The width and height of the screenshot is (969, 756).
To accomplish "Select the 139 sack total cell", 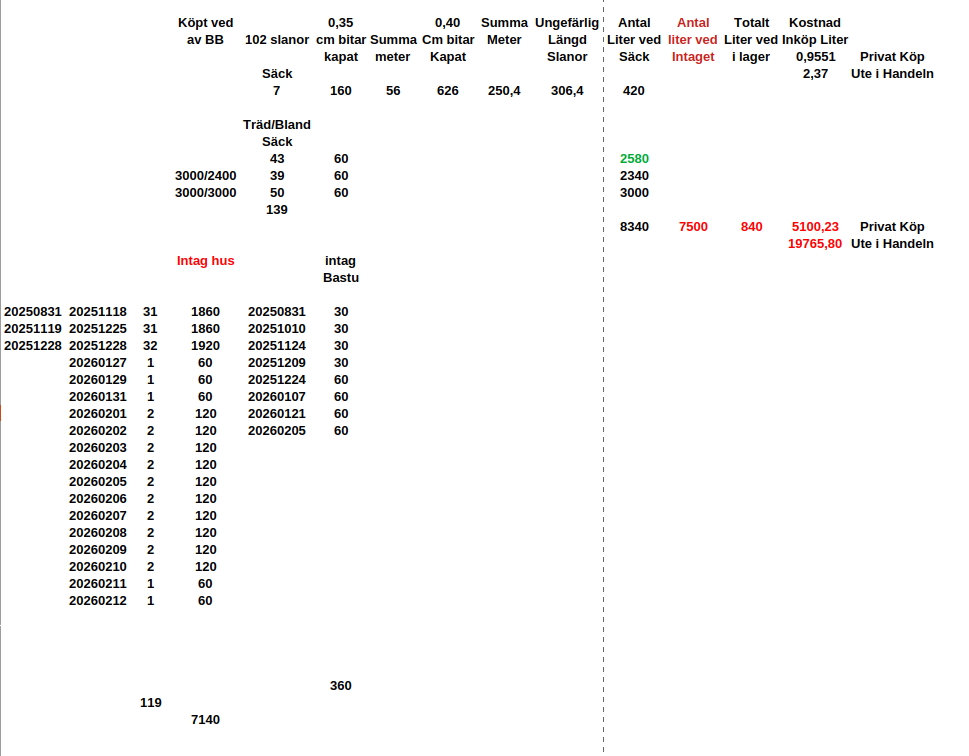I will 277,210.
